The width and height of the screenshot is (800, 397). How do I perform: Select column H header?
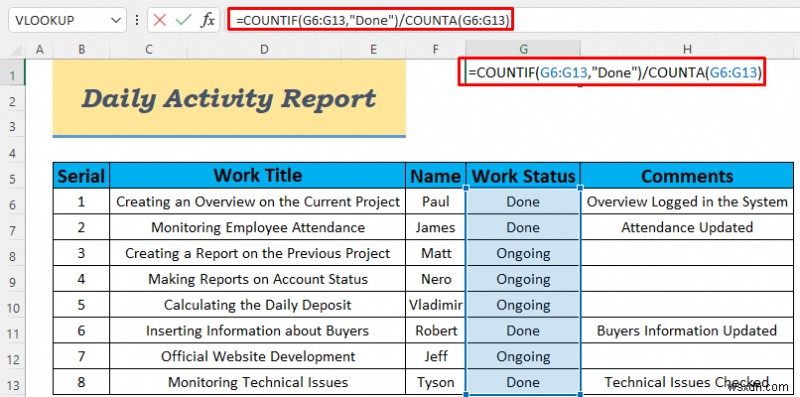point(687,49)
